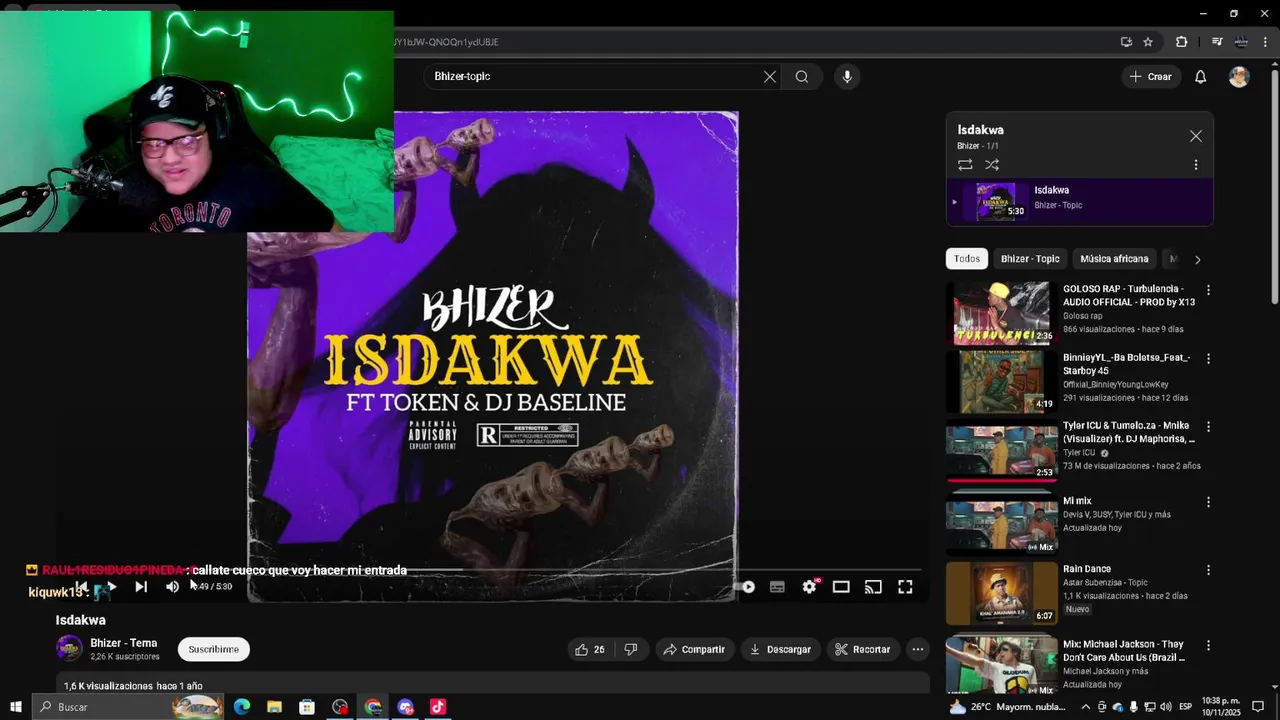Open the BinnieyYL Ba Boletse video title
1280x720 pixels.
[x=1126, y=364]
